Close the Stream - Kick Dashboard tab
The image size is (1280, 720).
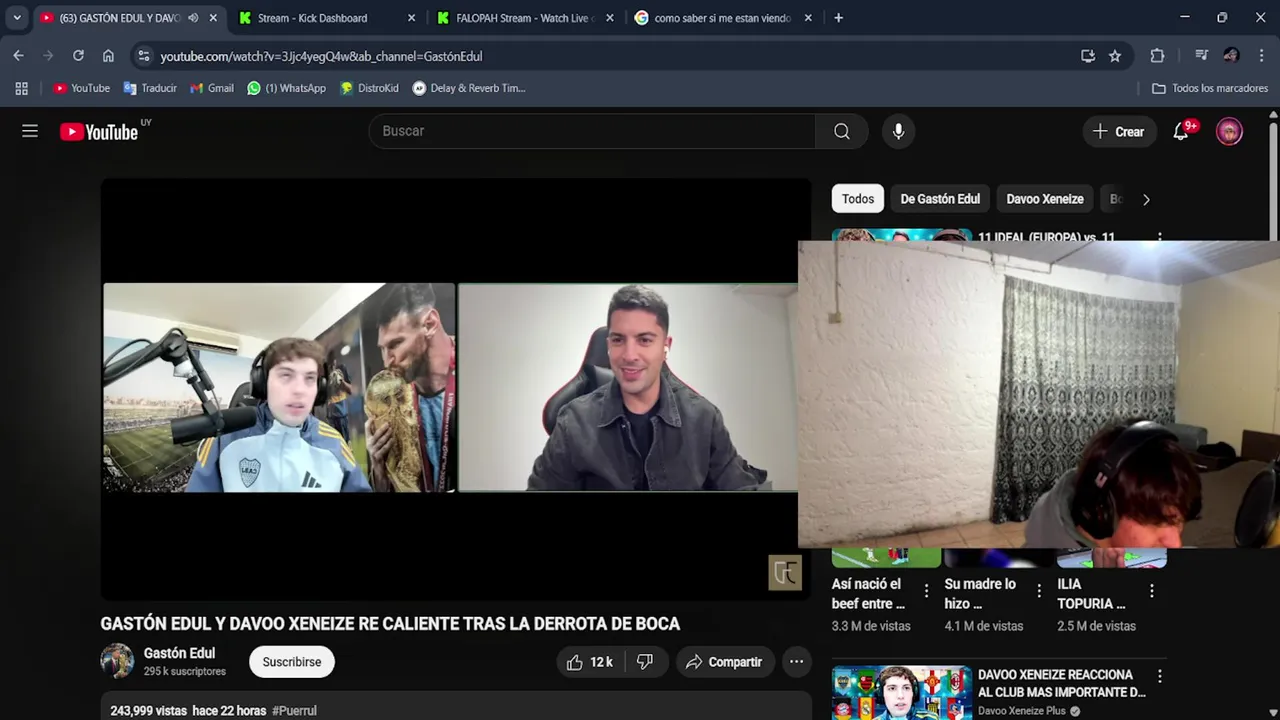click(411, 18)
